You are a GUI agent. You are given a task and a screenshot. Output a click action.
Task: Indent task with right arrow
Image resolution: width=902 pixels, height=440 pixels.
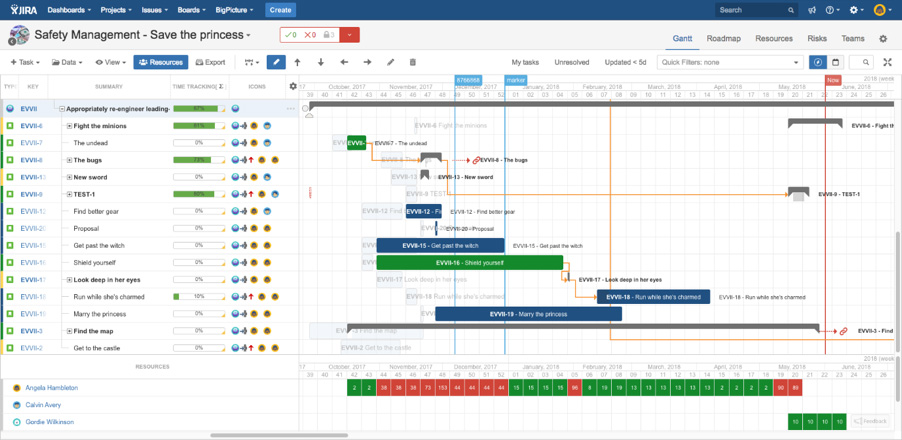(x=368, y=62)
